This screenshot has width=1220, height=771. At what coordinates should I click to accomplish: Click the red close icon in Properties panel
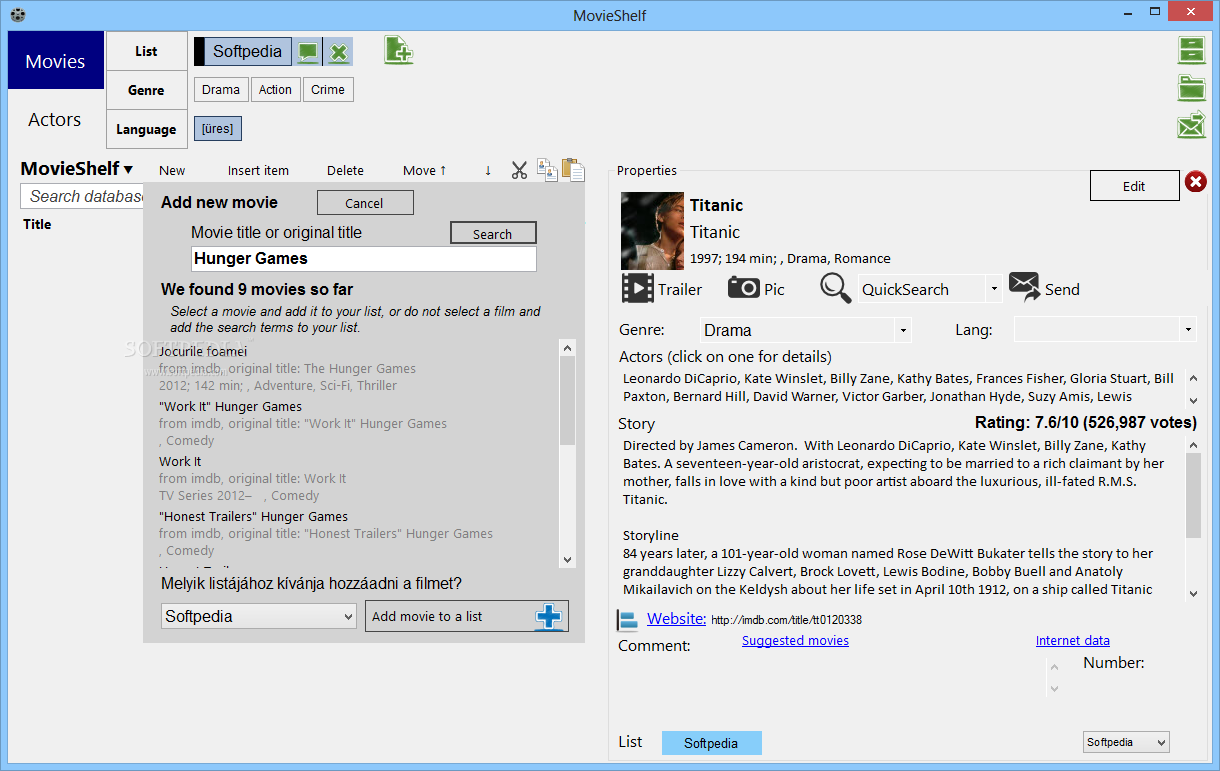[1196, 182]
